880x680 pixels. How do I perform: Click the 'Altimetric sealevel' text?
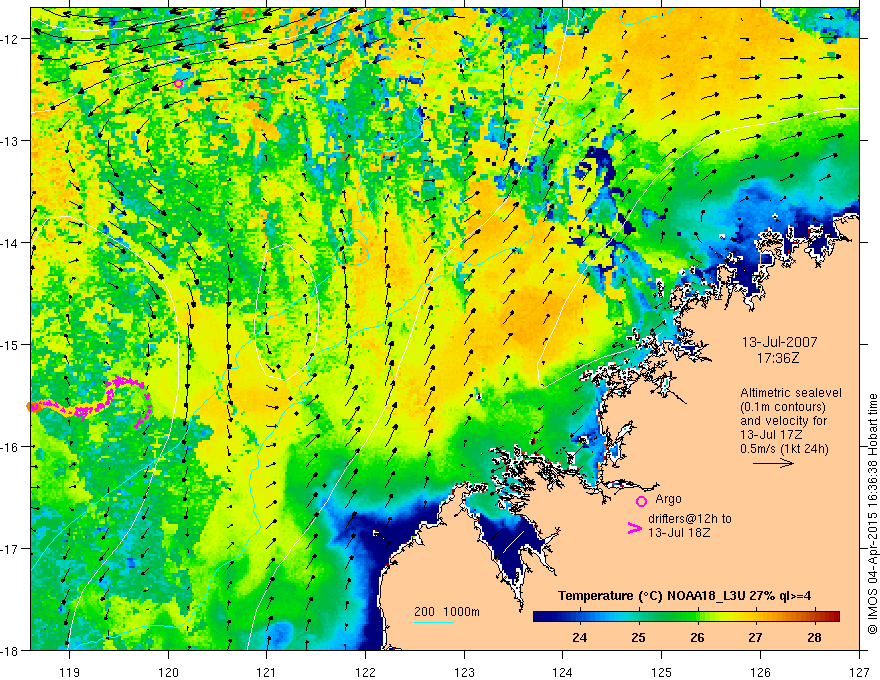[791, 393]
